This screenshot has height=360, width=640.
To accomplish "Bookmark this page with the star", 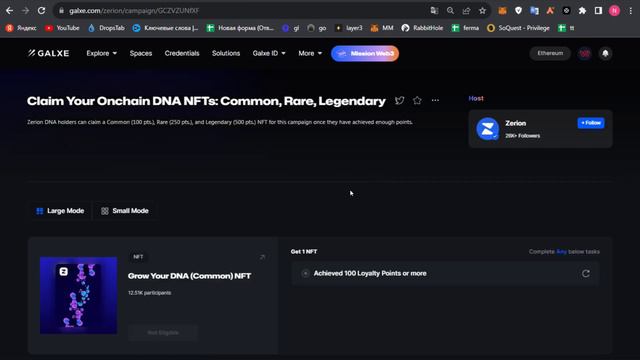I will pos(482,11).
